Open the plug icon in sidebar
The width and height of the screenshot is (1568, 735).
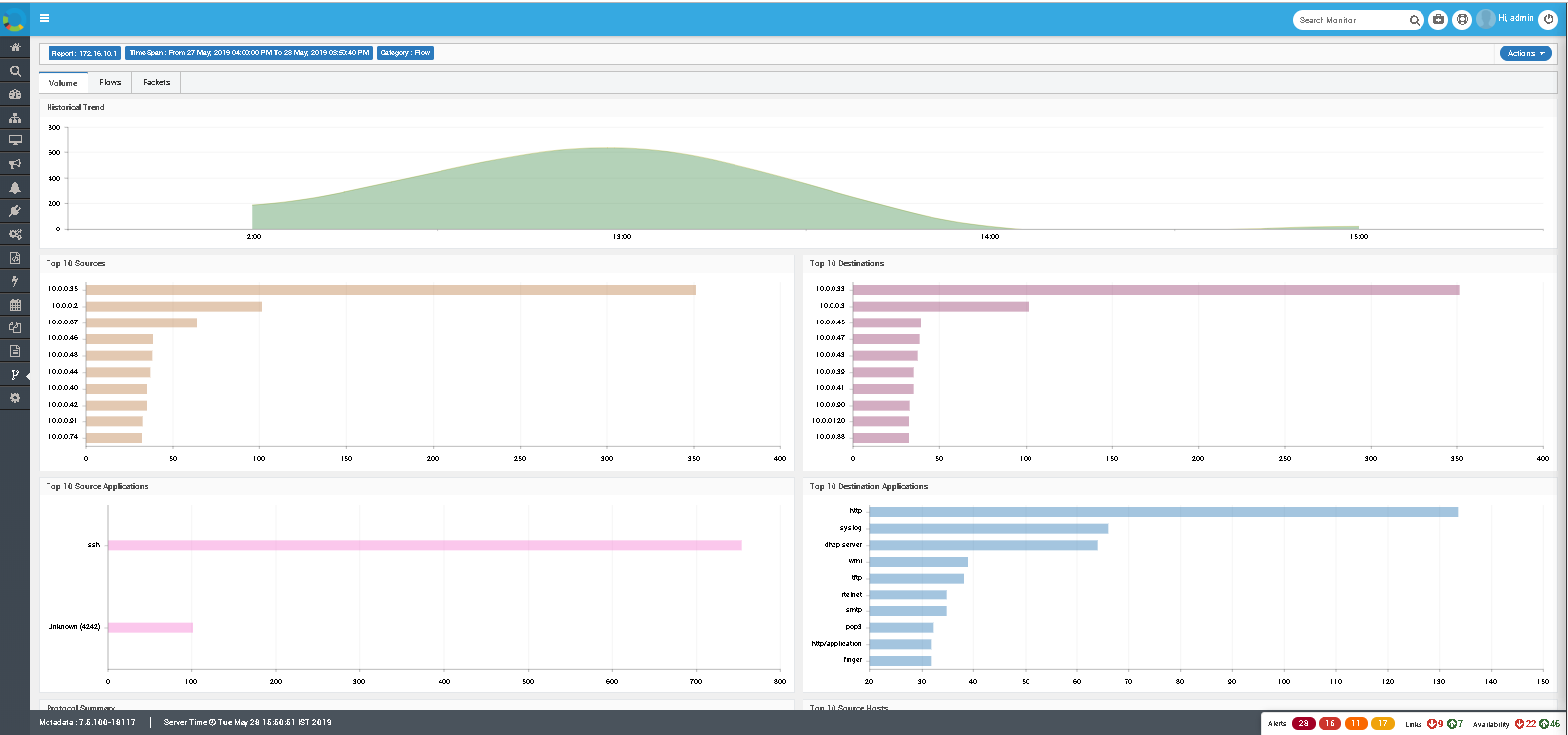click(x=15, y=211)
